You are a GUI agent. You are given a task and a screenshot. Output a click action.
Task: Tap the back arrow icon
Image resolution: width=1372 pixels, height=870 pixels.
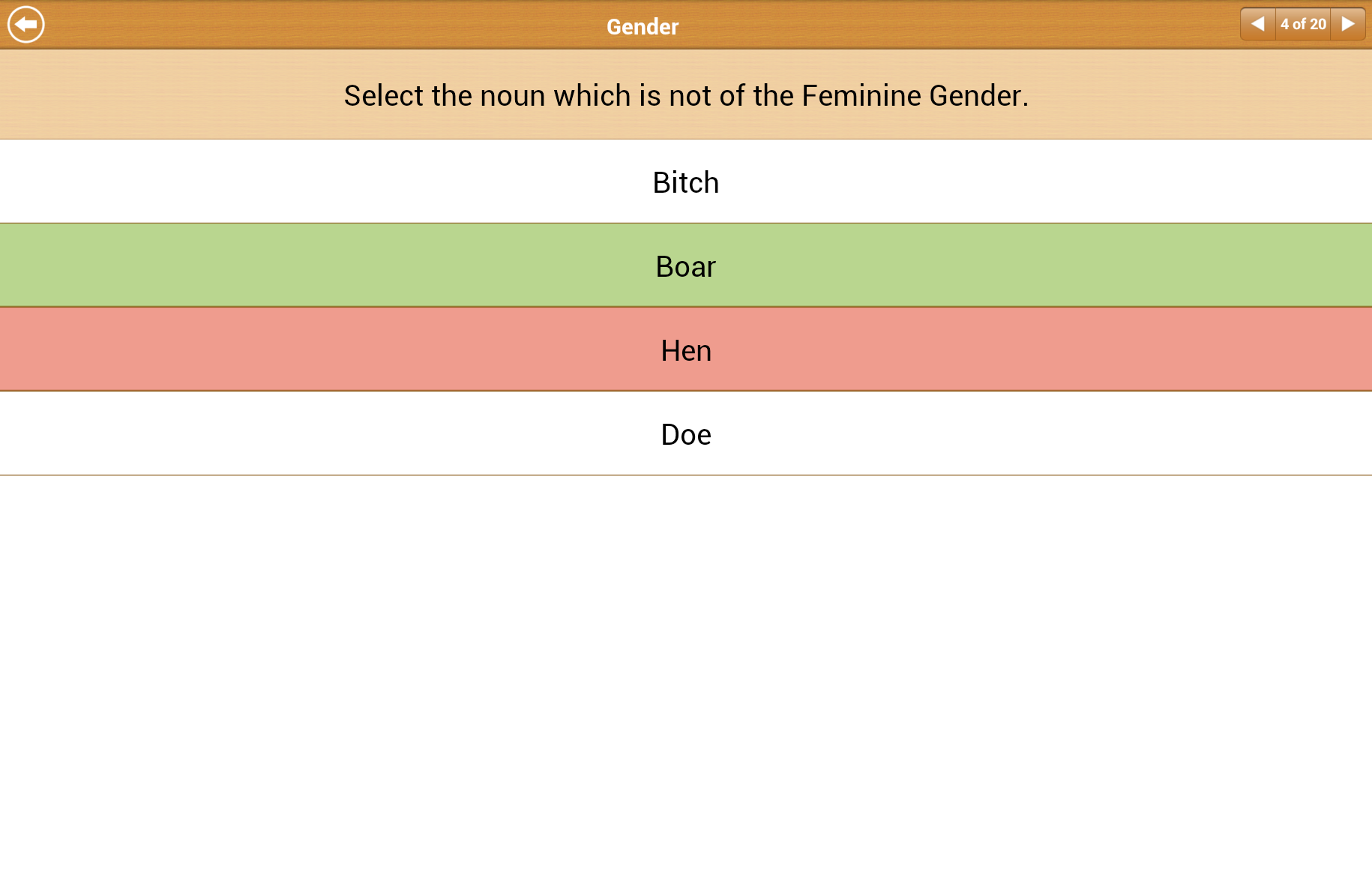[26, 24]
